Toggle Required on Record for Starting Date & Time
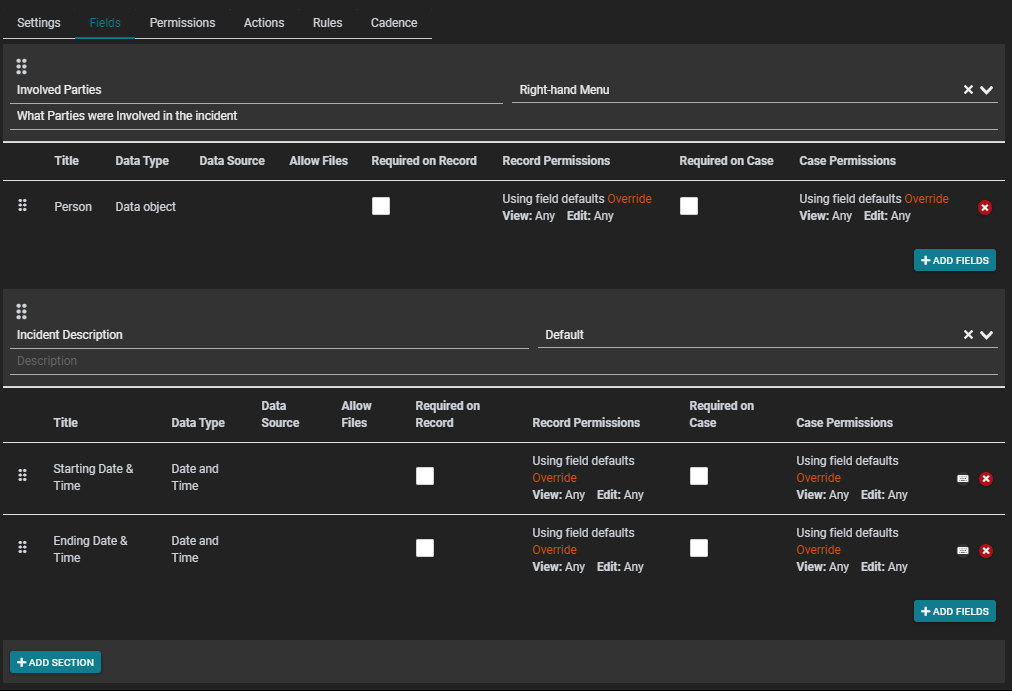This screenshot has width=1012, height=691. pos(425,476)
